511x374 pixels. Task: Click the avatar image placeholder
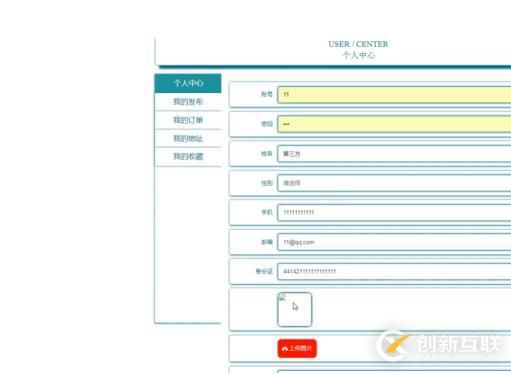tap(295, 309)
